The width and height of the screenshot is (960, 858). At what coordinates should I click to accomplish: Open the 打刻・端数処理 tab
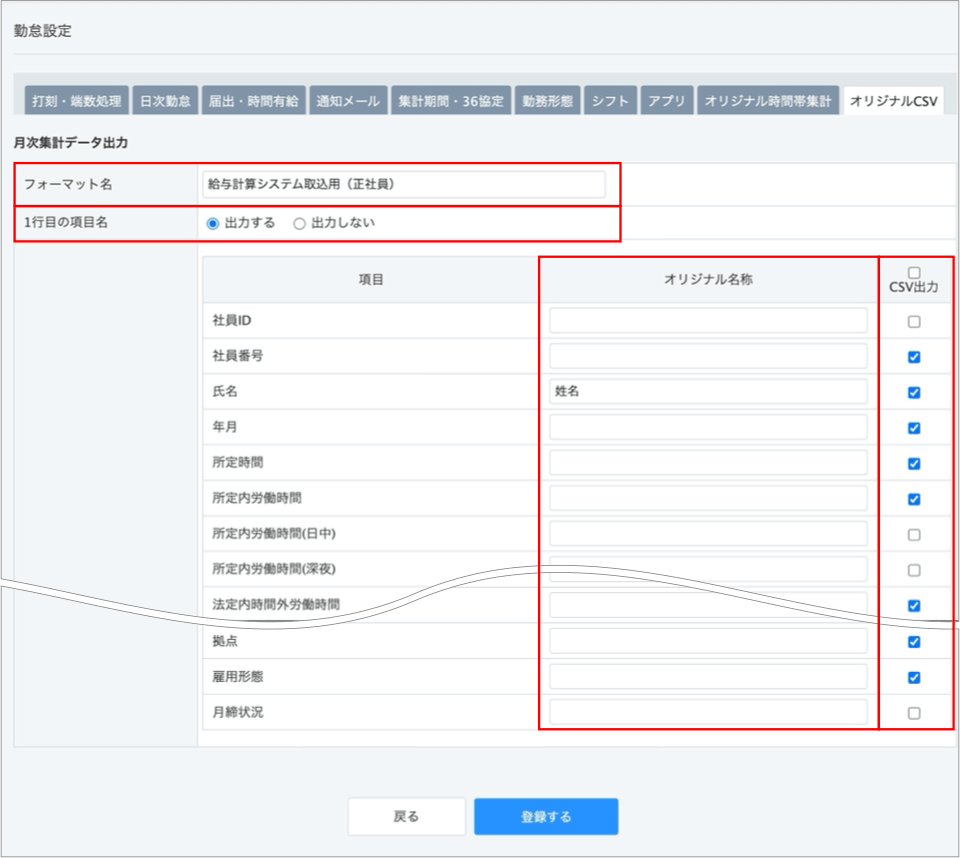[x=76, y=101]
